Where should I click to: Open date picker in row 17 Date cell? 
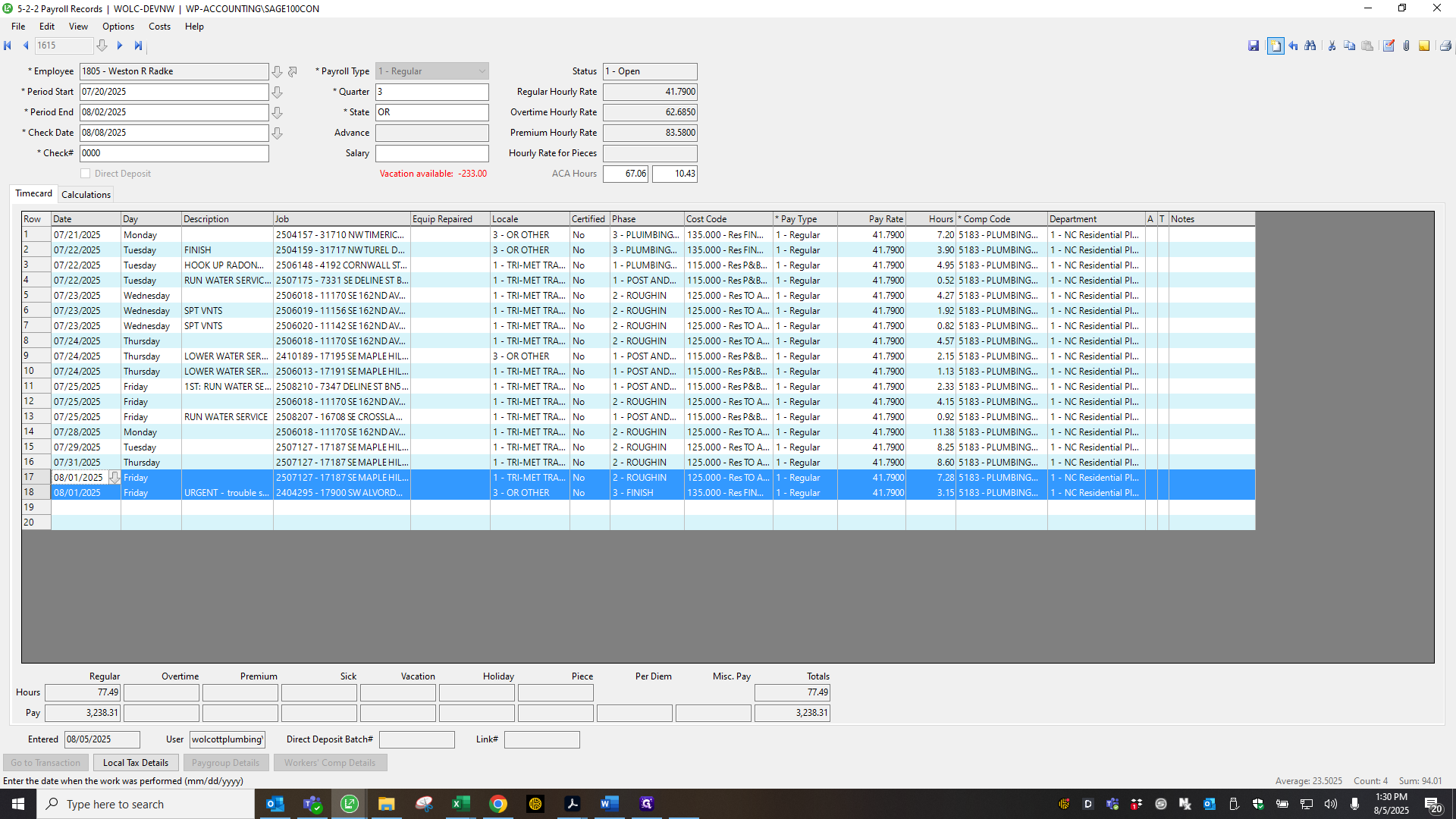(115, 478)
